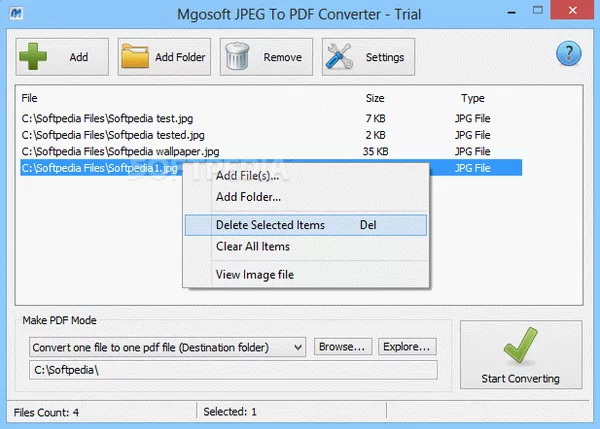Minimize the converter window
This screenshot has width=600, height=429.
[511, 12]
